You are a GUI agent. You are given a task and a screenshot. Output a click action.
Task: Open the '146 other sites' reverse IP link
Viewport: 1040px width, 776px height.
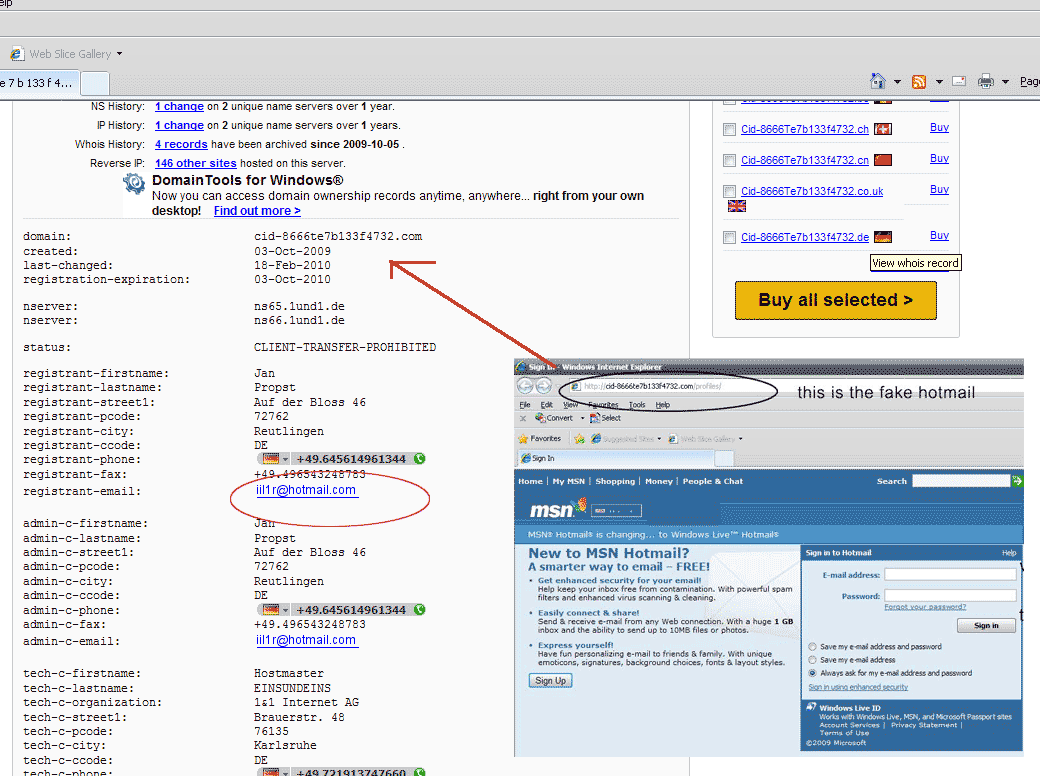tap(196, 163)
